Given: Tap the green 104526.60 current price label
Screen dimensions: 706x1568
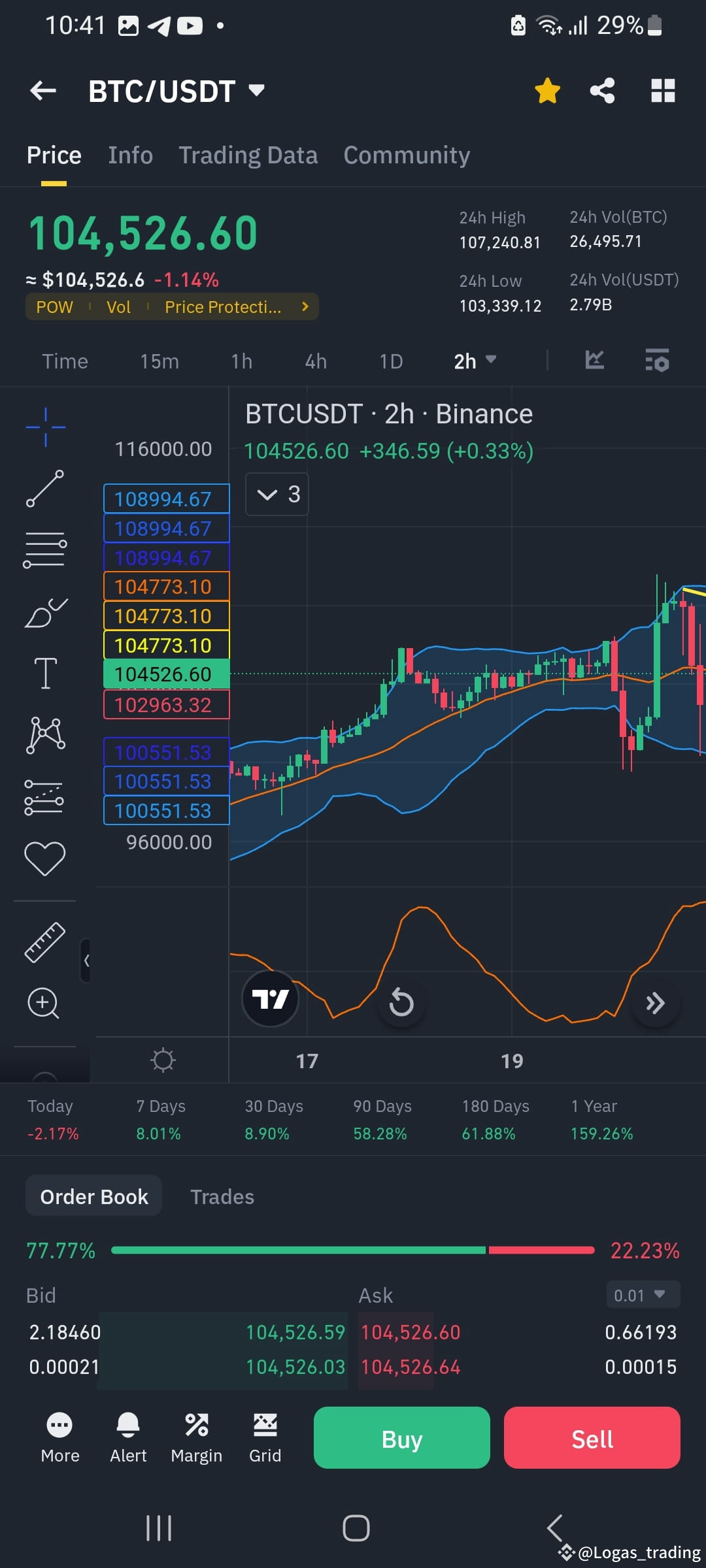Looking at the screenshot, I should coord(167,674).
